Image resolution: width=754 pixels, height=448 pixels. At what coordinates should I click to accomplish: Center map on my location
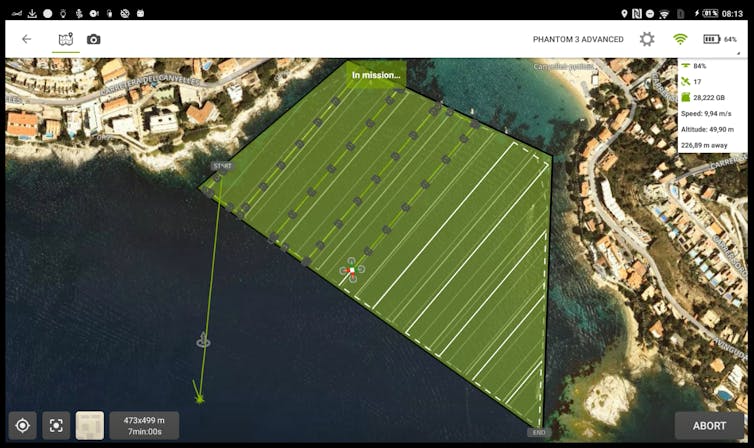click(22, 425)
